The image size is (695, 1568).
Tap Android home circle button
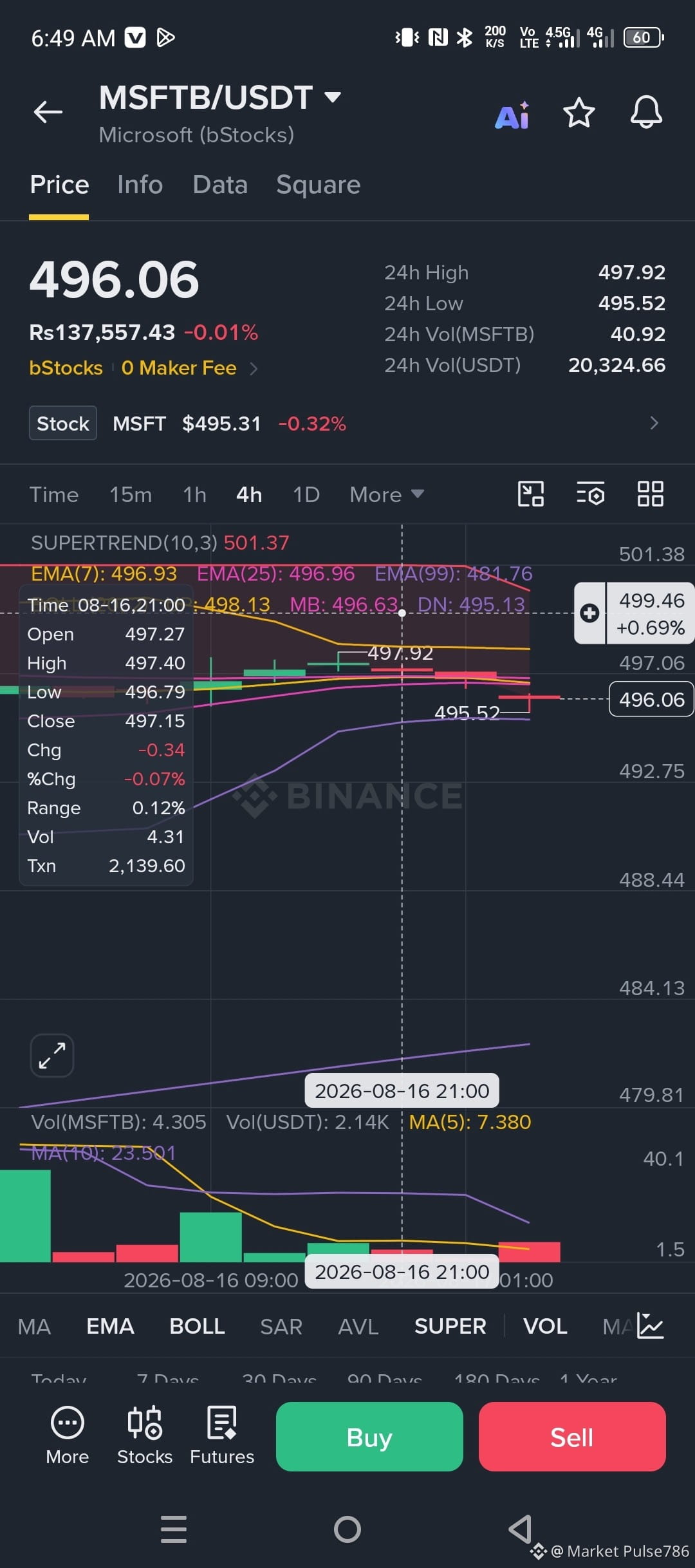coord(347,1529)
